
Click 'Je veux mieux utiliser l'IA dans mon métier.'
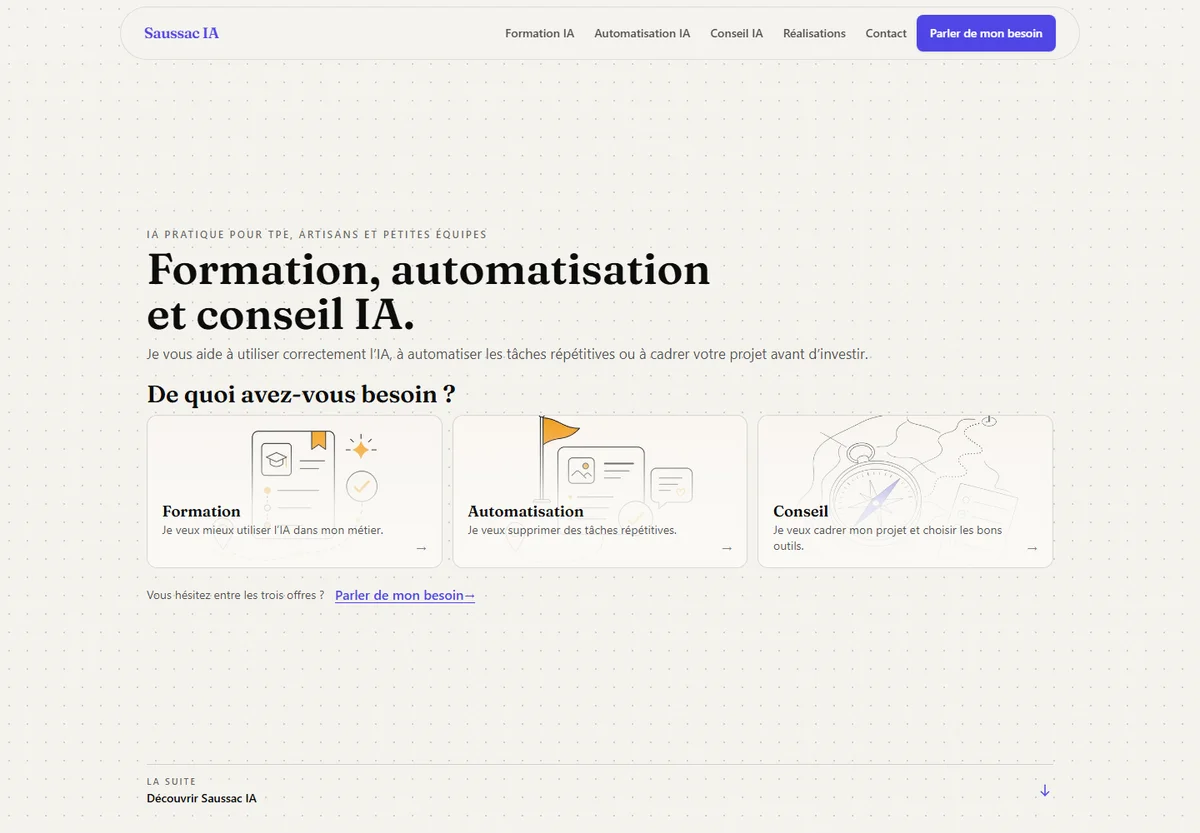[272, 530]
